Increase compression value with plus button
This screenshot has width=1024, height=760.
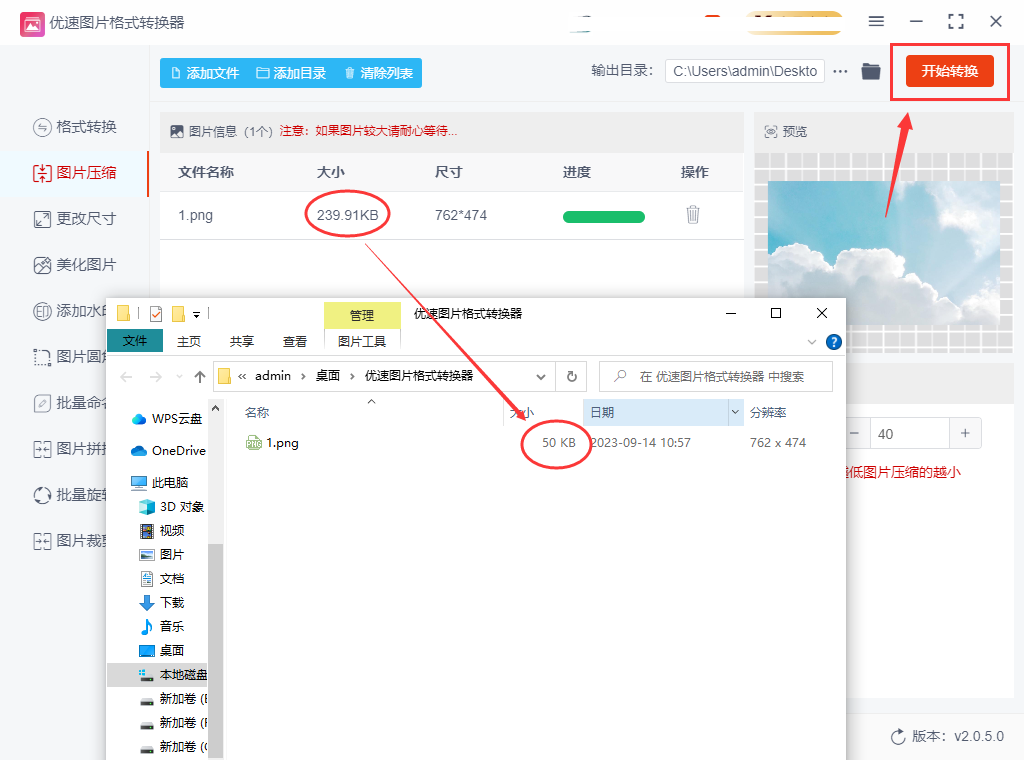pos(965,434)
